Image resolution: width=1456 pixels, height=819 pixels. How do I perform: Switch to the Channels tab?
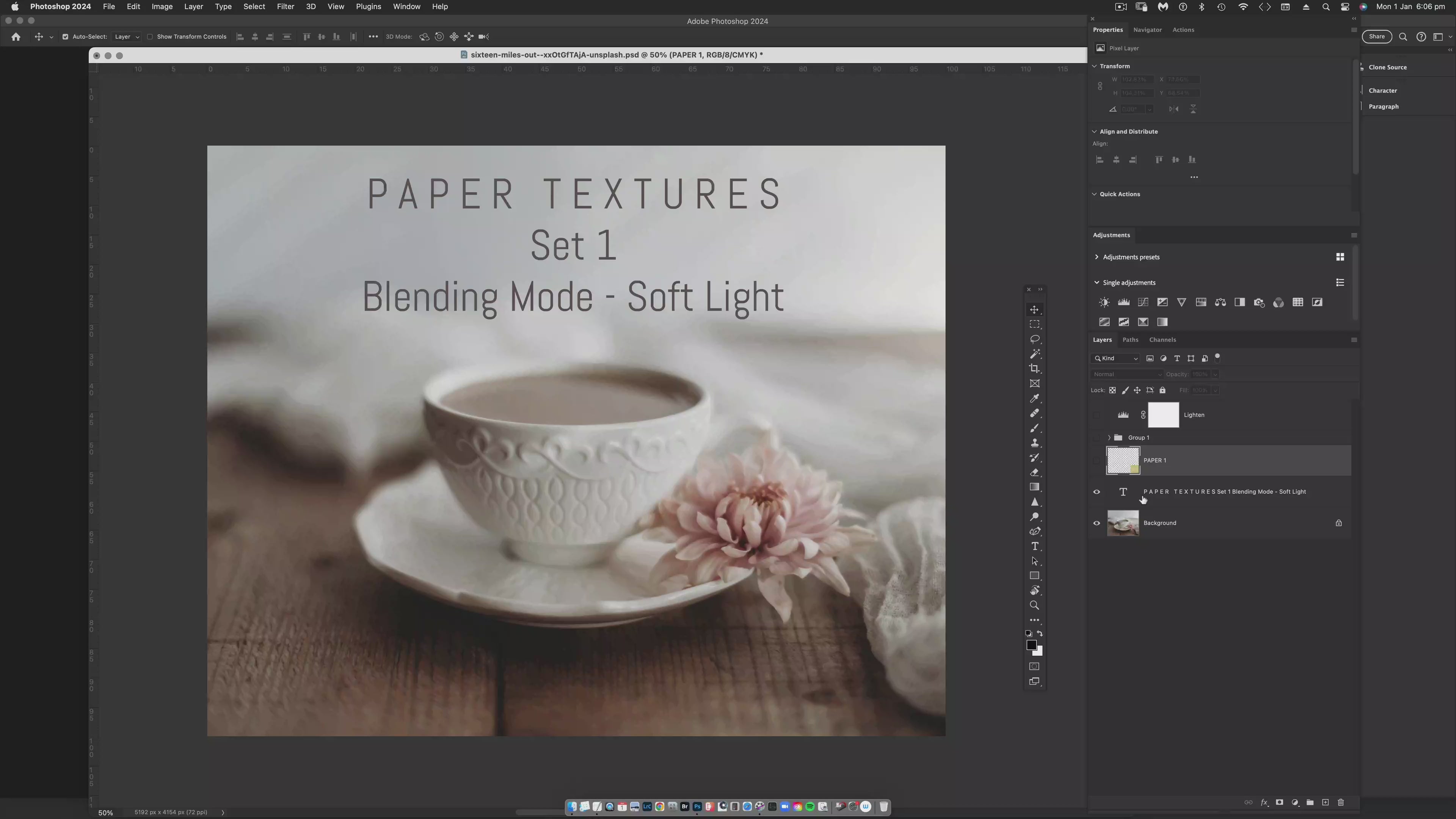[1162, 340]
